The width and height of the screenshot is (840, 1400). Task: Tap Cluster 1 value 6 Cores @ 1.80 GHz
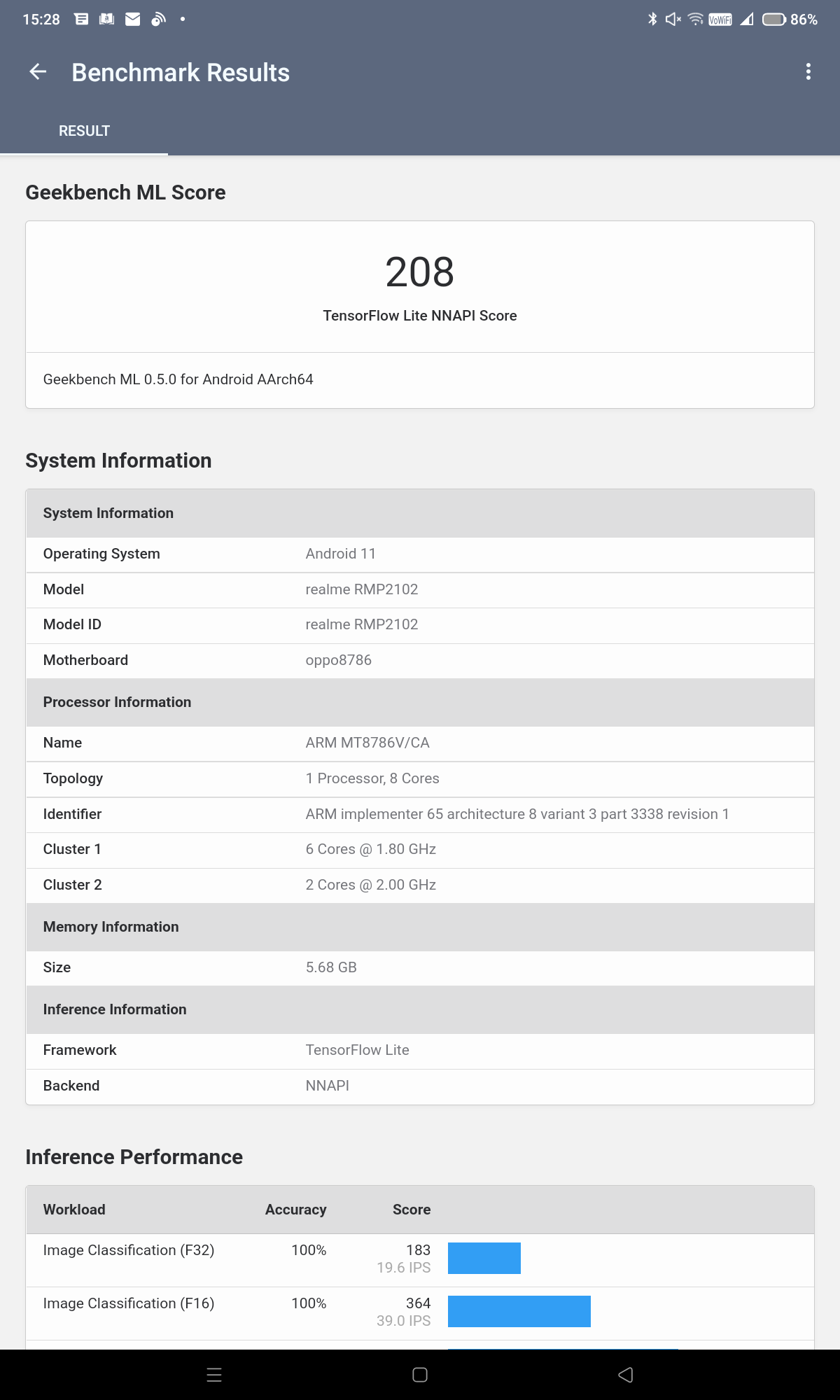pyautogui.click(x=371, y=849)
